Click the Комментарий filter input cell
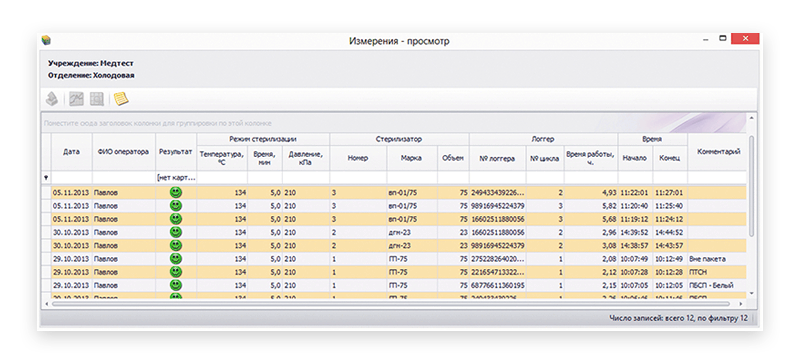Viewport: 800px width, 364px height. [x=717, y=178]
